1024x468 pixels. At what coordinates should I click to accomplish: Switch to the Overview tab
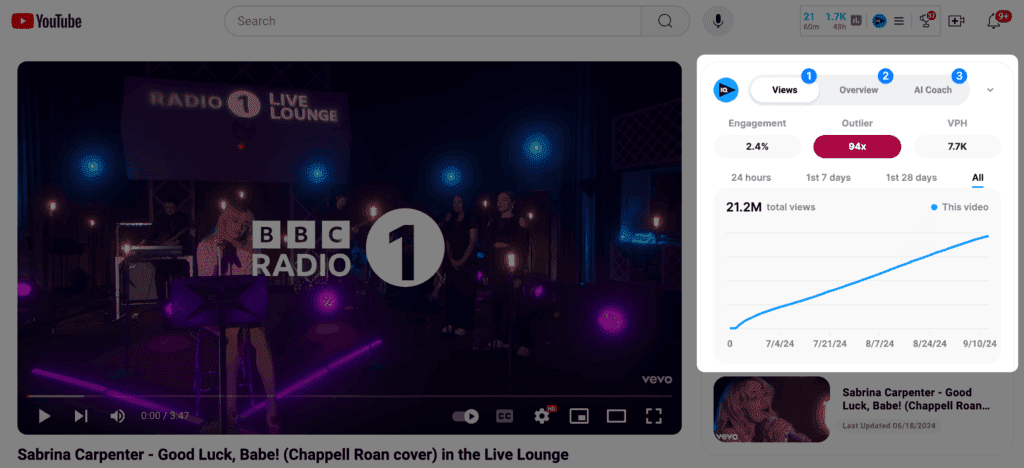point(858,90)
